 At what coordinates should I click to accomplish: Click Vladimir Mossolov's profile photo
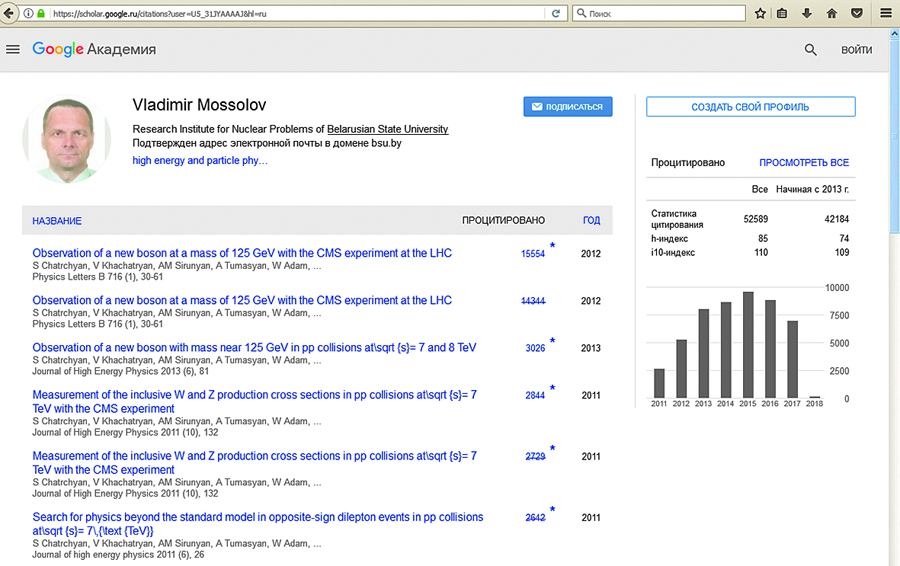point(67,139)
